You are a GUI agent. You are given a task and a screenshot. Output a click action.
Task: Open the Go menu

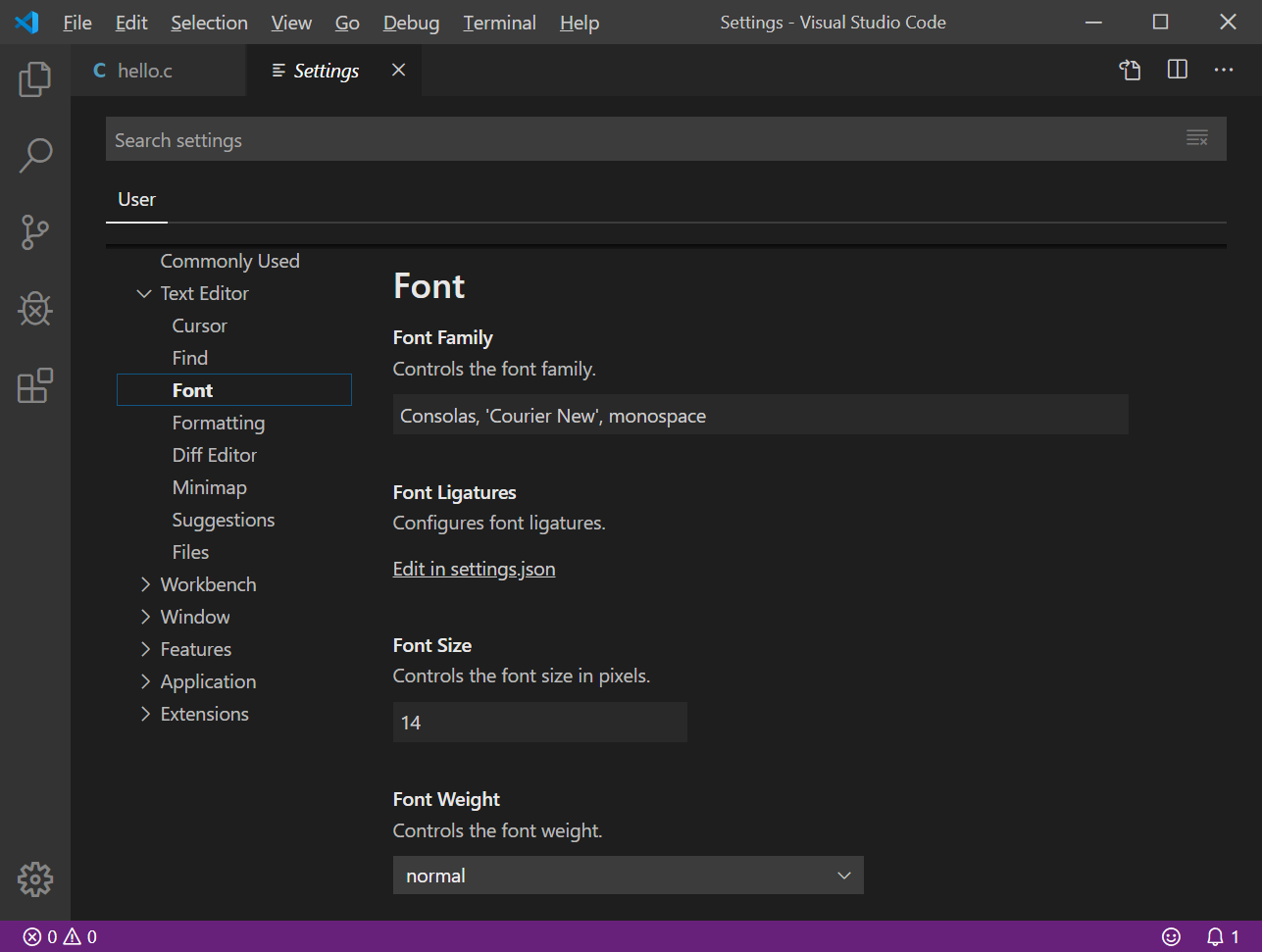(x=347, y=23)
